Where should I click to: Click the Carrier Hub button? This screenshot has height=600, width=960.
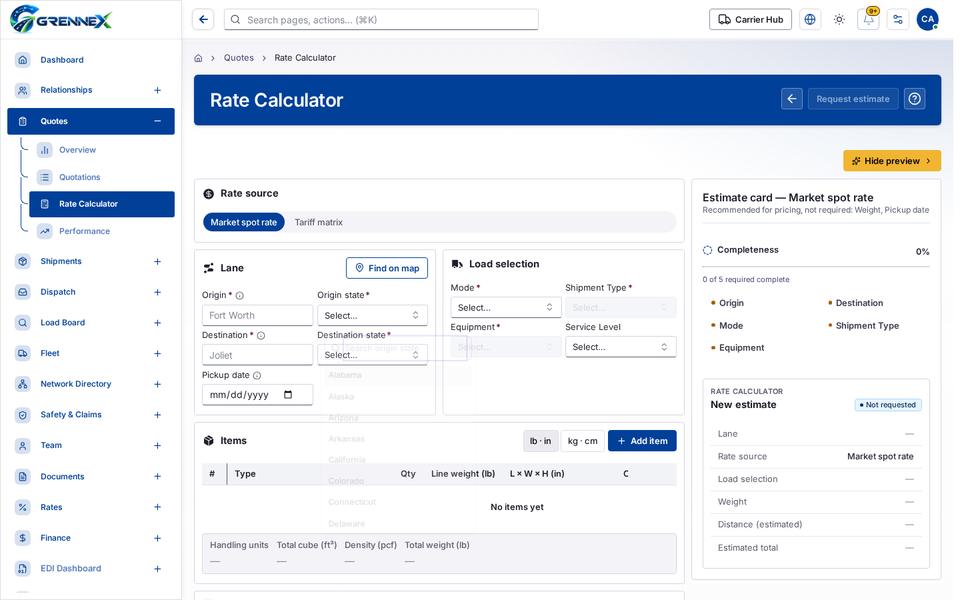[750, 20]
